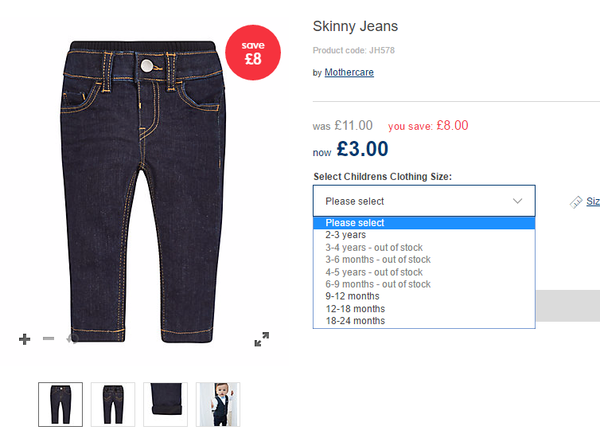The width and height of the screenshot is (600, 442).
Task: Collapse the clothing size dropdown chevron
Action: point(517,201)
